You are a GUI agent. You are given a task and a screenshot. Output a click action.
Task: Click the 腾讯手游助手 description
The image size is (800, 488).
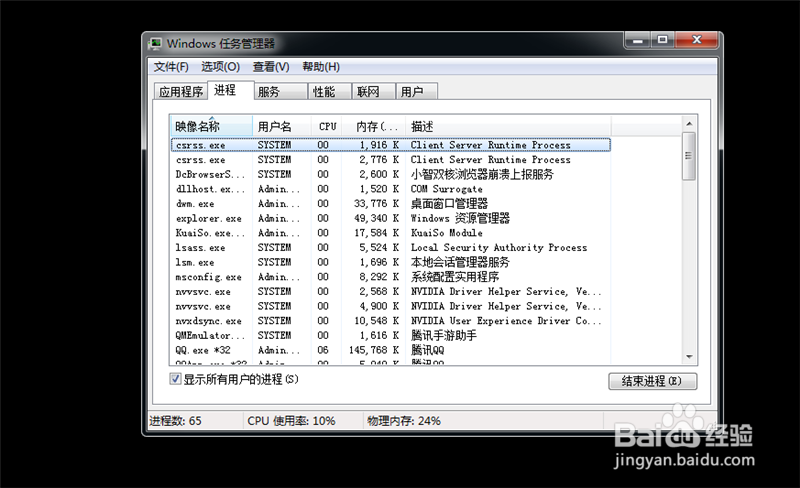(444, 335)
